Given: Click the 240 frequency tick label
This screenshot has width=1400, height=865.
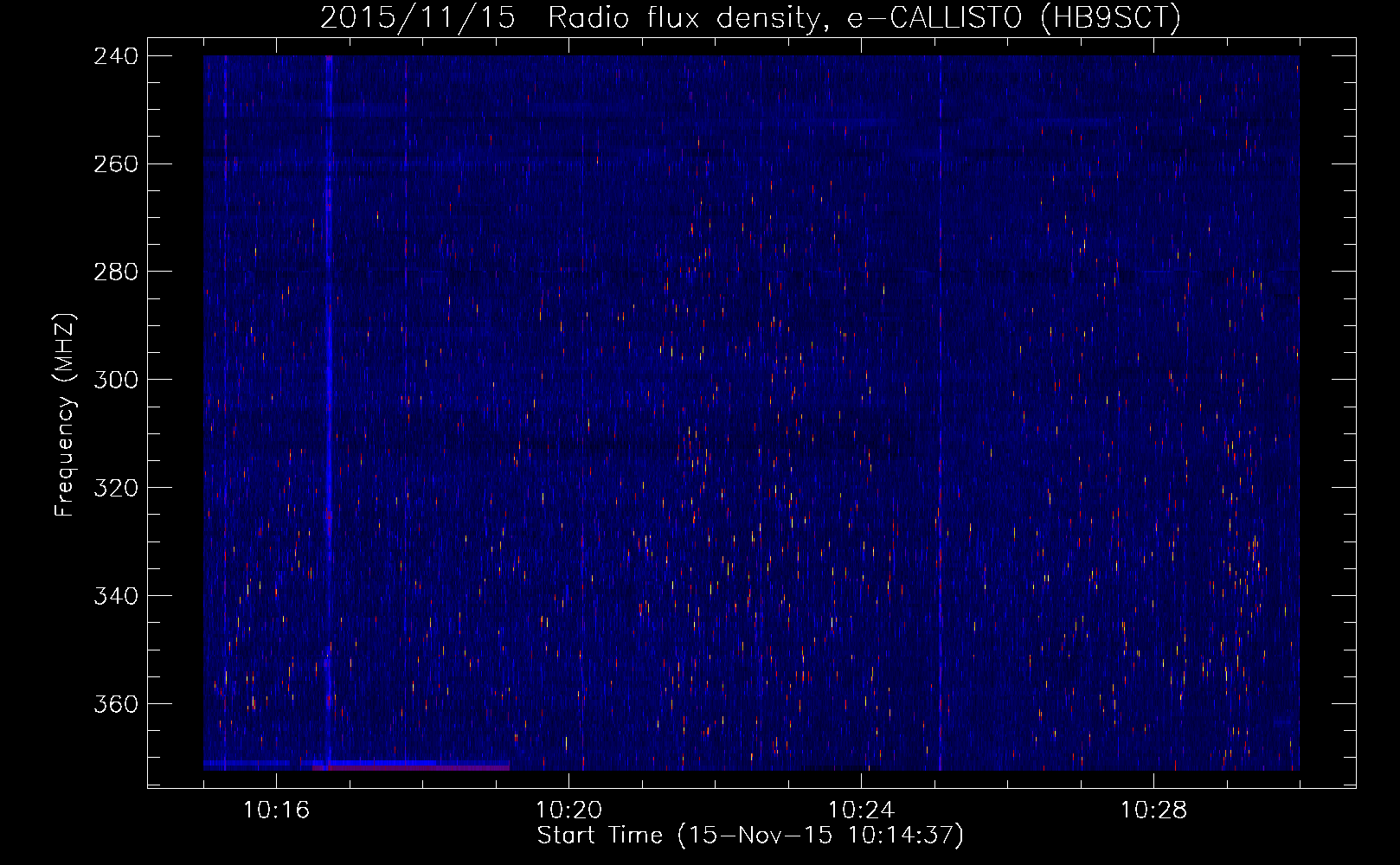Looking at the screenshot, I should (116, 56).
